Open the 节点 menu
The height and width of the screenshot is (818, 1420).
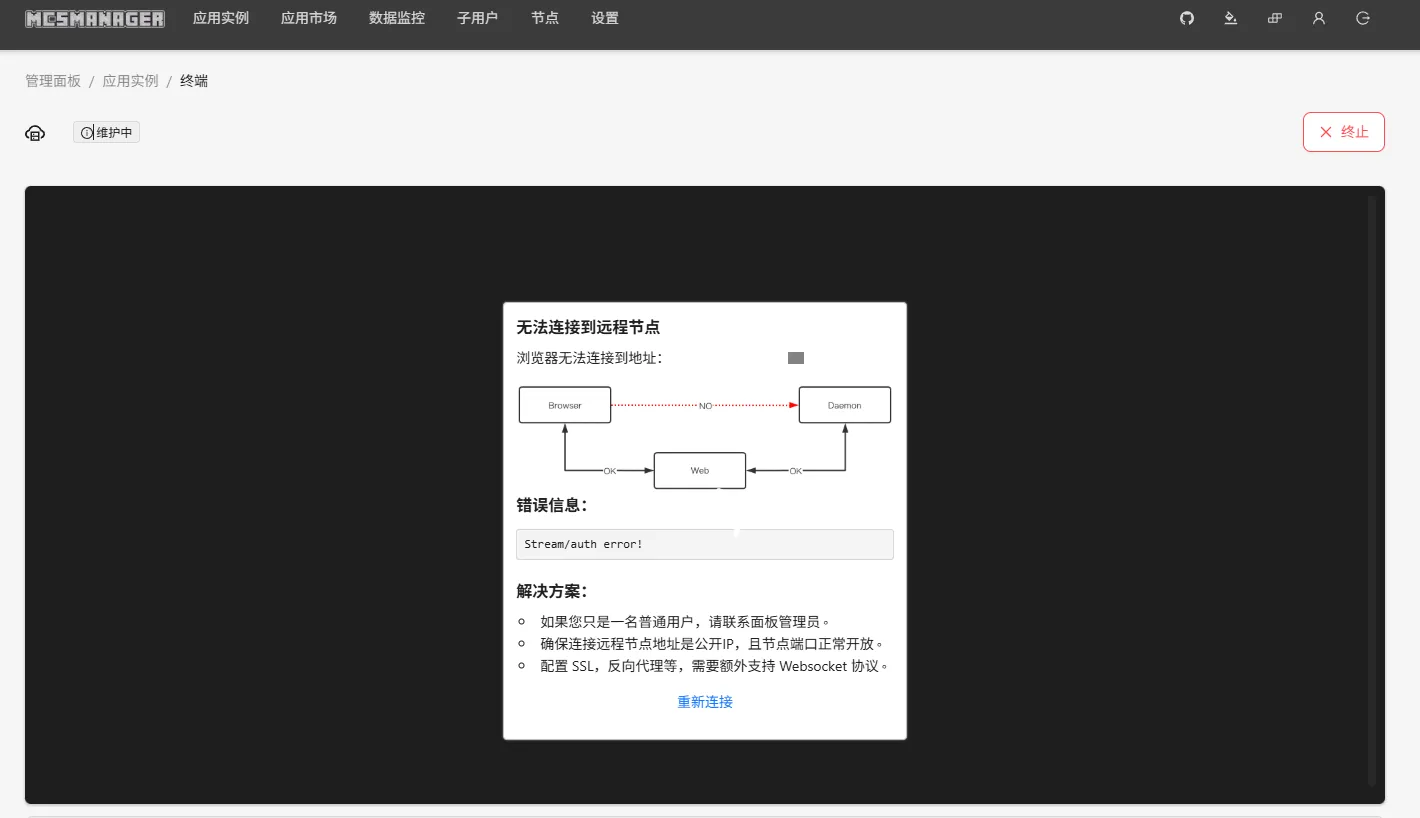pyautogui.click(x=544, y=17)
